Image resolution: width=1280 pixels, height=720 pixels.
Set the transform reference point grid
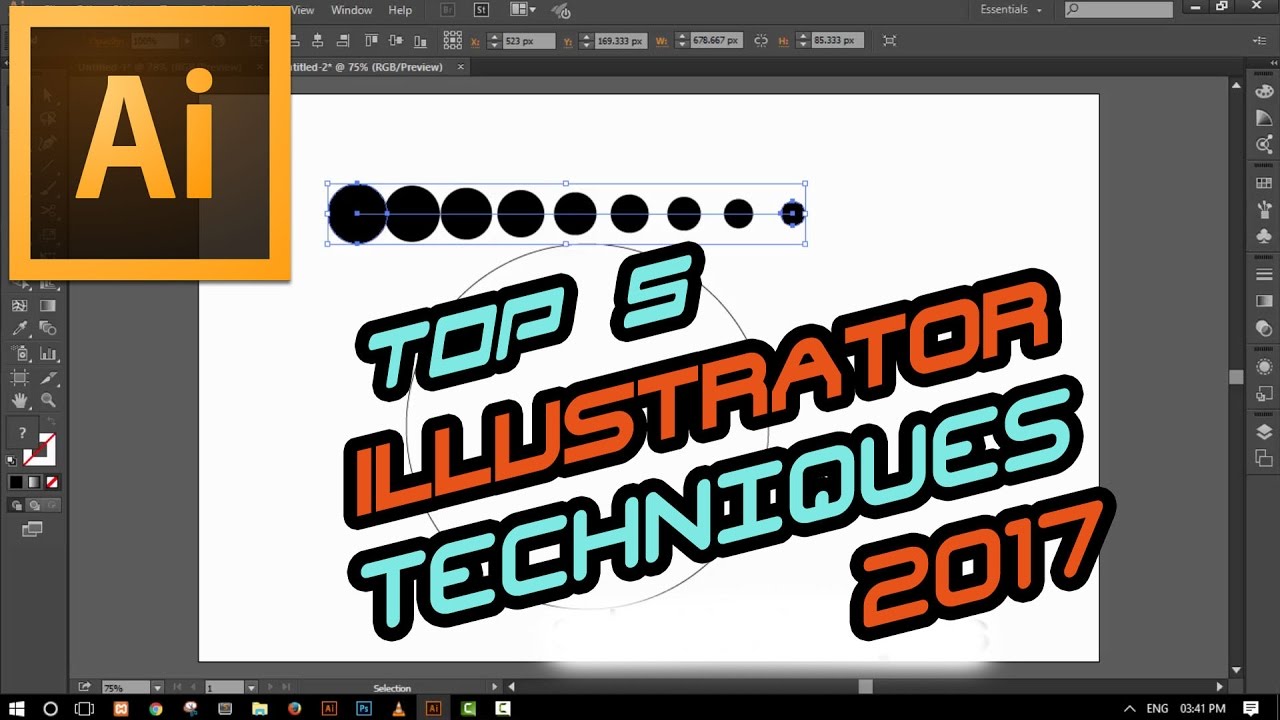pyautogui.click(x=453, y=40)
